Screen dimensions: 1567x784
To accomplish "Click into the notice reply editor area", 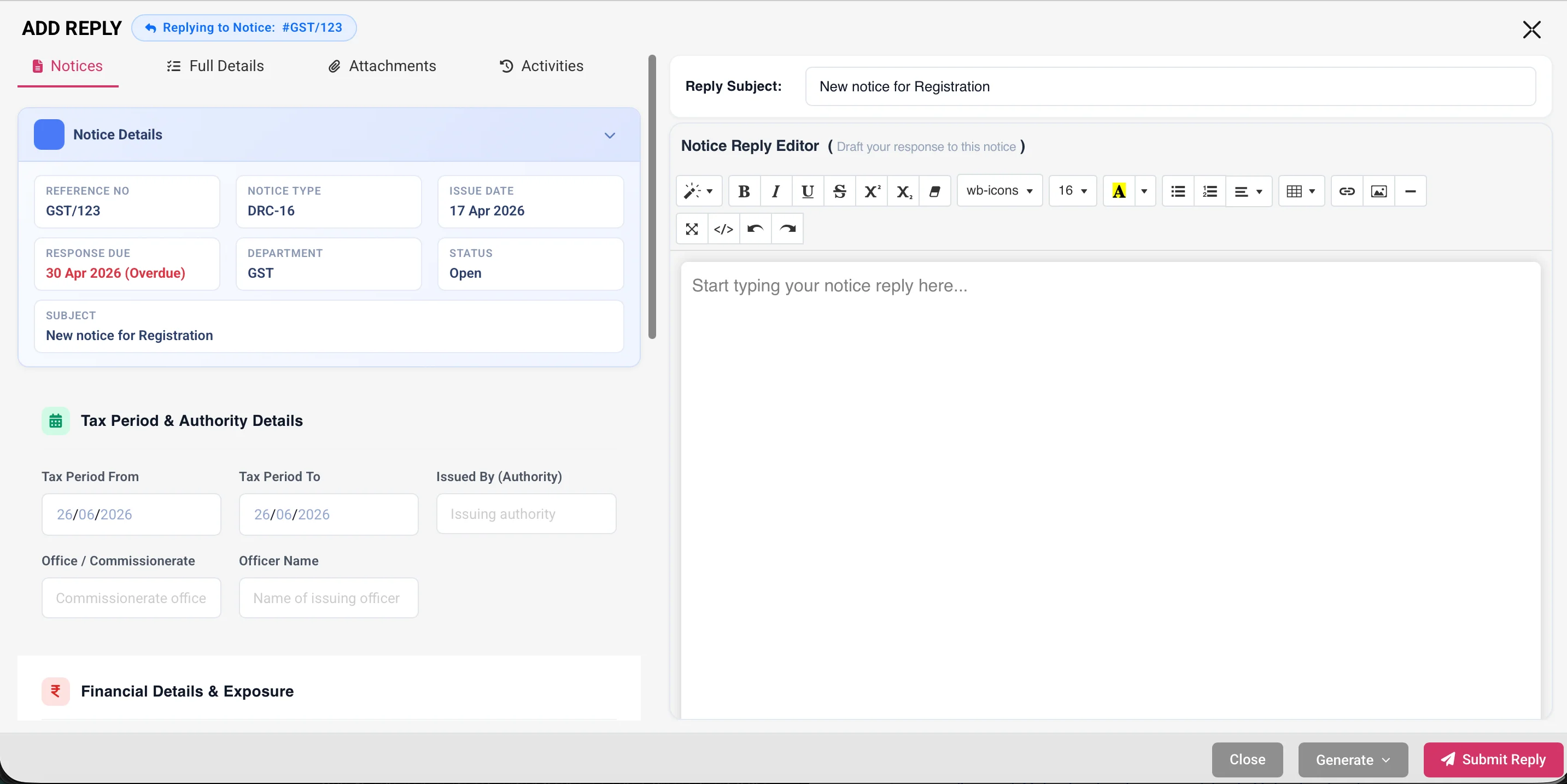I will (x=1110, y=490).
